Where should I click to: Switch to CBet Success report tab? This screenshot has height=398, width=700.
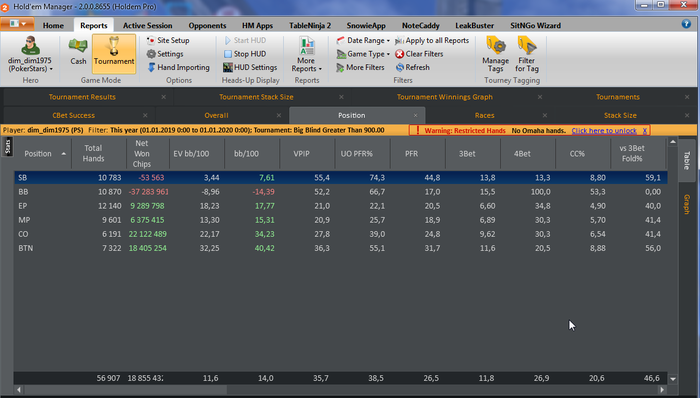pos(74,115)
